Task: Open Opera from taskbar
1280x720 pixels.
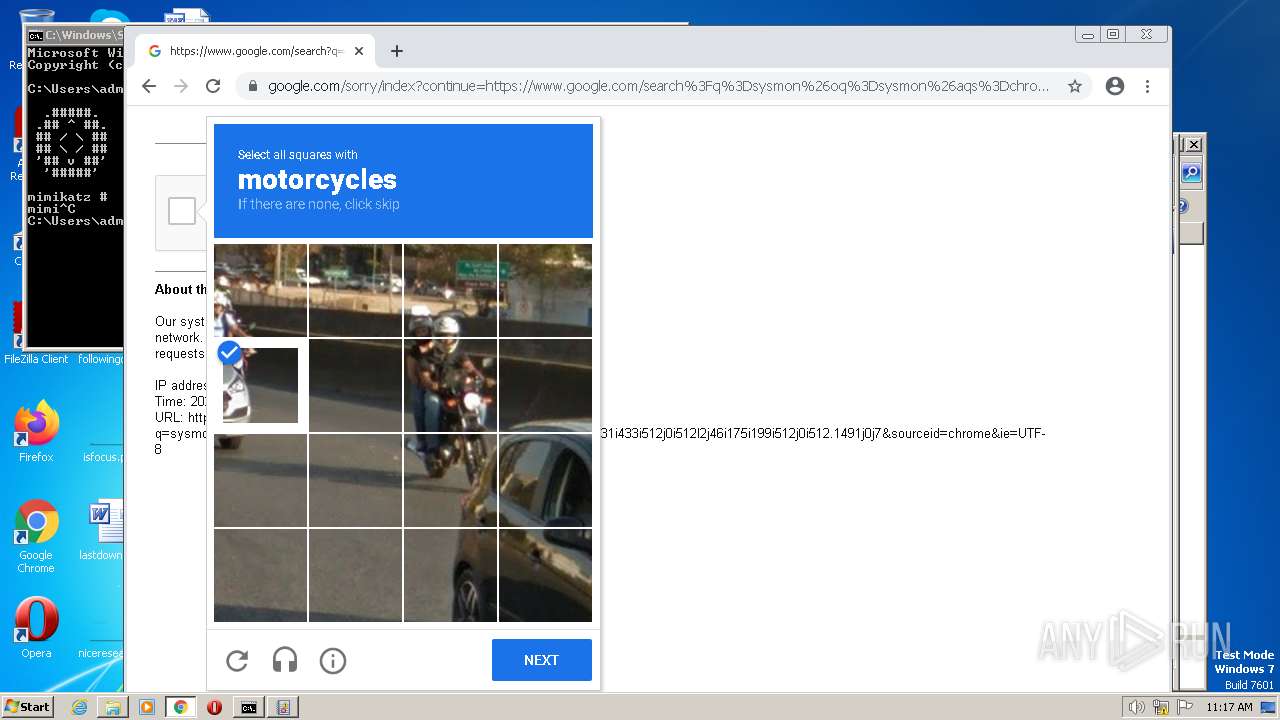Action: [x=214, y=707]
